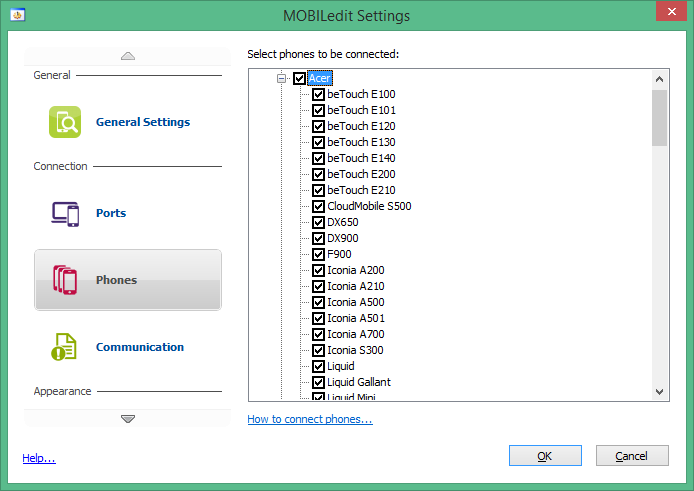Toggle the beTouch E120 checkbox
The image size is (694, 491).
click(x=318, y=126)
